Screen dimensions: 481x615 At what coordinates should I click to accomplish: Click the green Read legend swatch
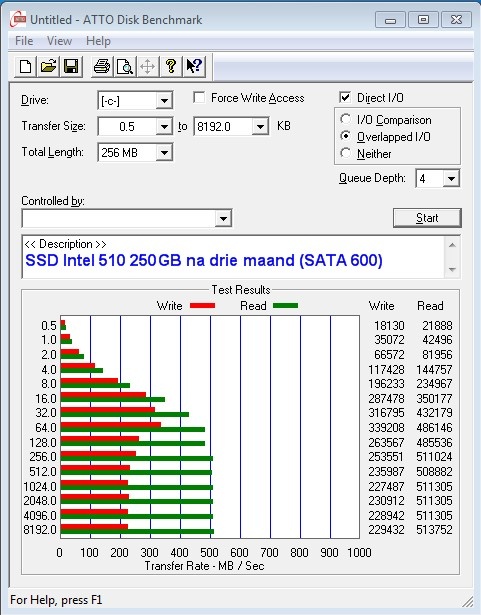tap(285, 306)
